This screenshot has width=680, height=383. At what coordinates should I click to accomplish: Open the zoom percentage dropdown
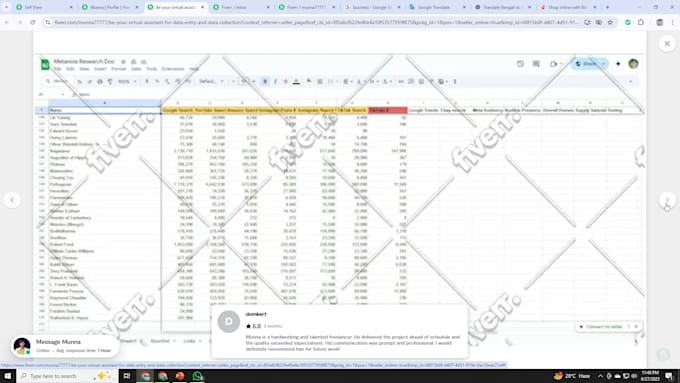click(128, 82)
